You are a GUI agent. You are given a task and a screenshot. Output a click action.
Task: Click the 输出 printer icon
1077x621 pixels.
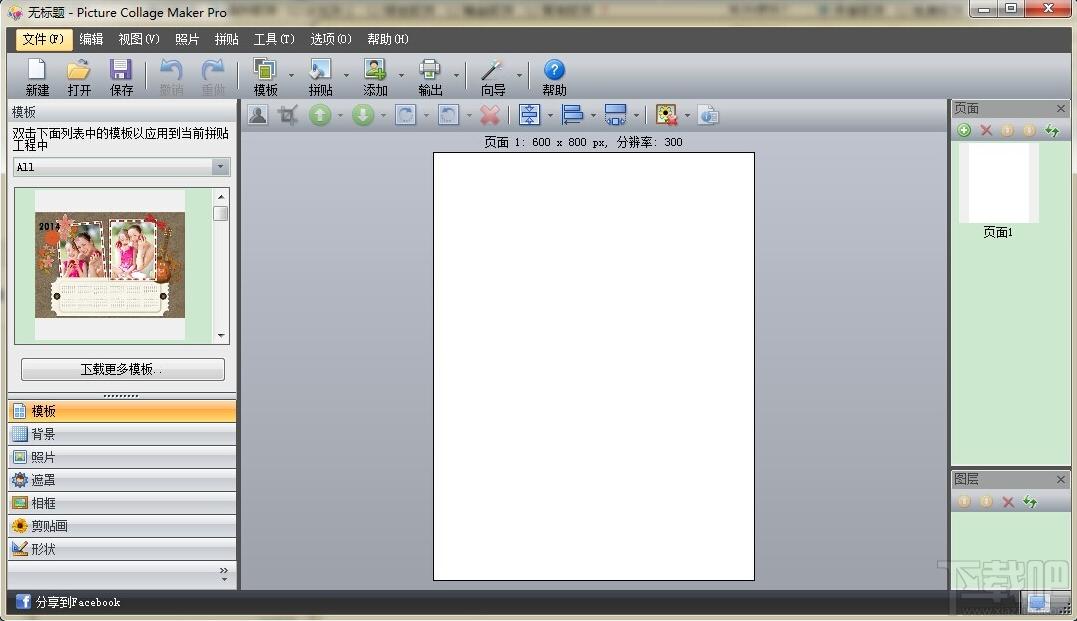pyautogui.click(x=430, y=70)
